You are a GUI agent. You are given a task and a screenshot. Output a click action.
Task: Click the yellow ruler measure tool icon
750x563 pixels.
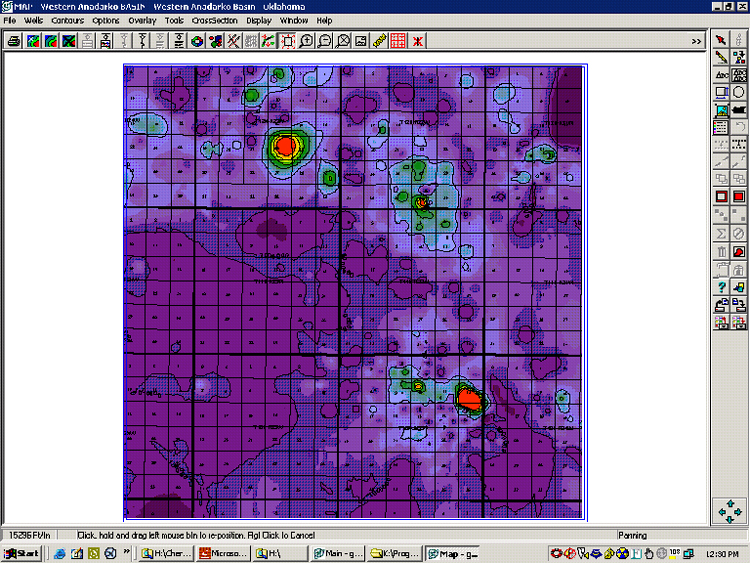pyautogui.click(x=379, y=41)
